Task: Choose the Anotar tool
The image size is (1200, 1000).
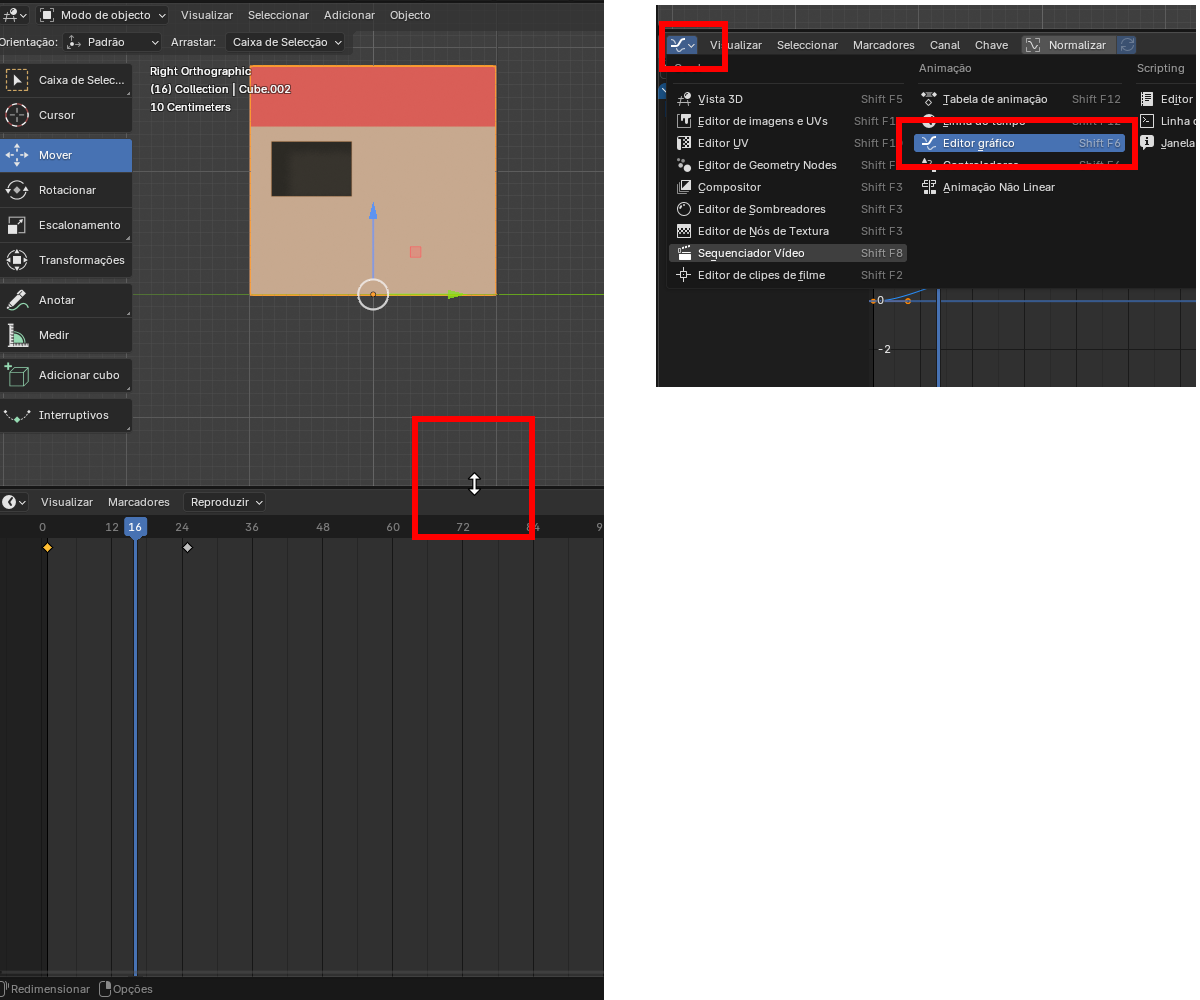Action: [66, 300]
